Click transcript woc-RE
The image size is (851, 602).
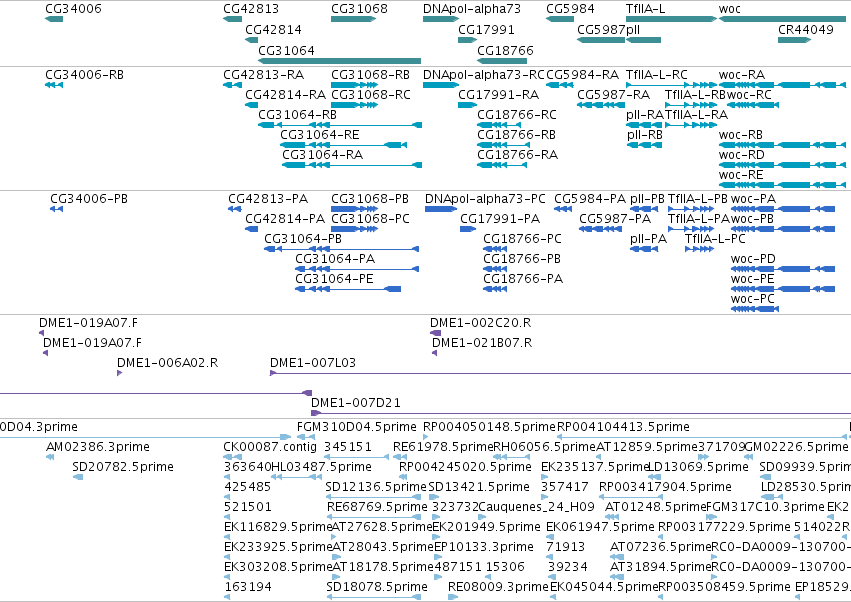[x=741, y=175]
